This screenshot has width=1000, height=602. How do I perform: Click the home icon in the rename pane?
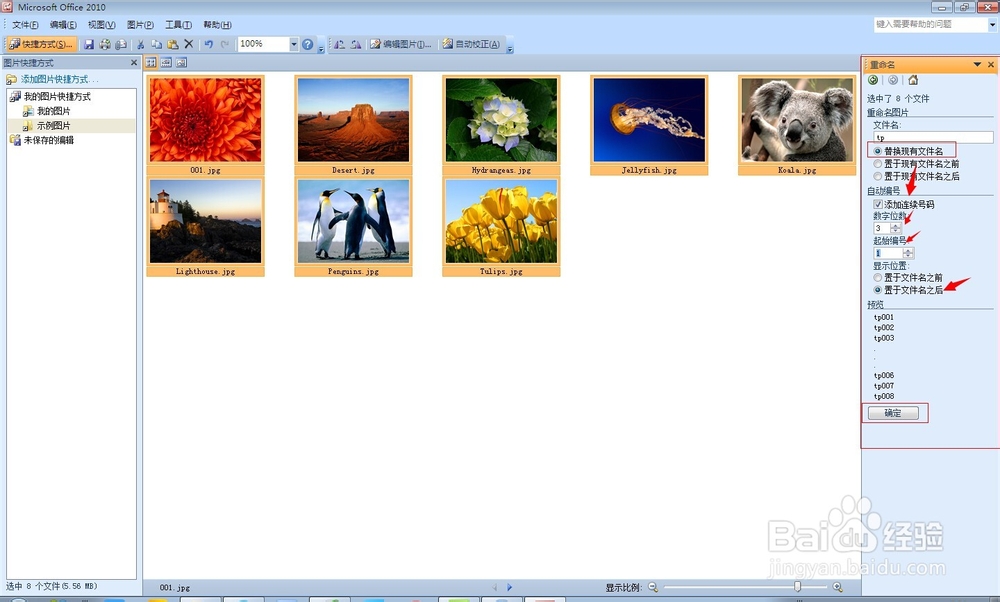[x=913, y=80]
